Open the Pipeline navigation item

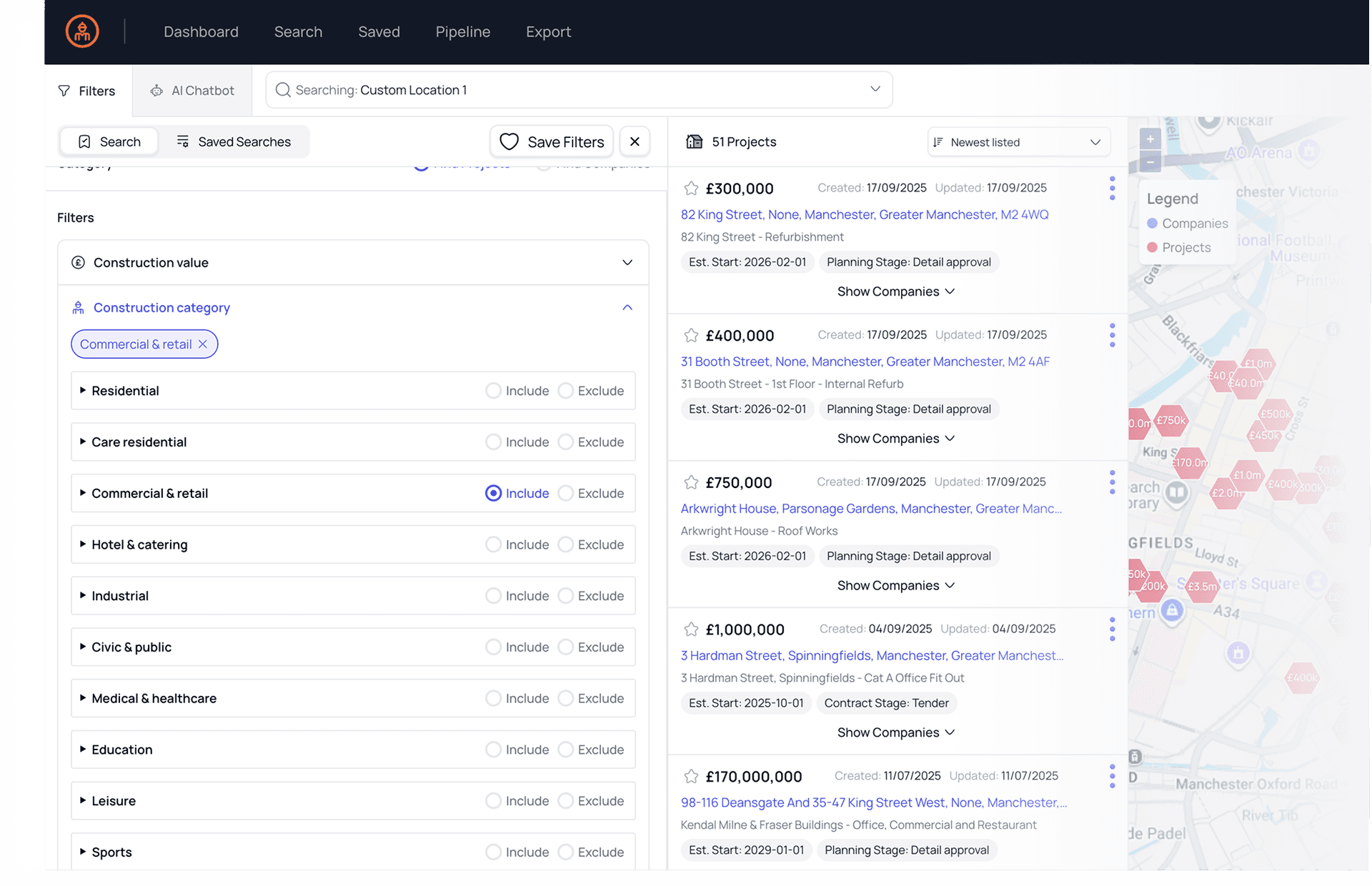[x=462, y=31]
